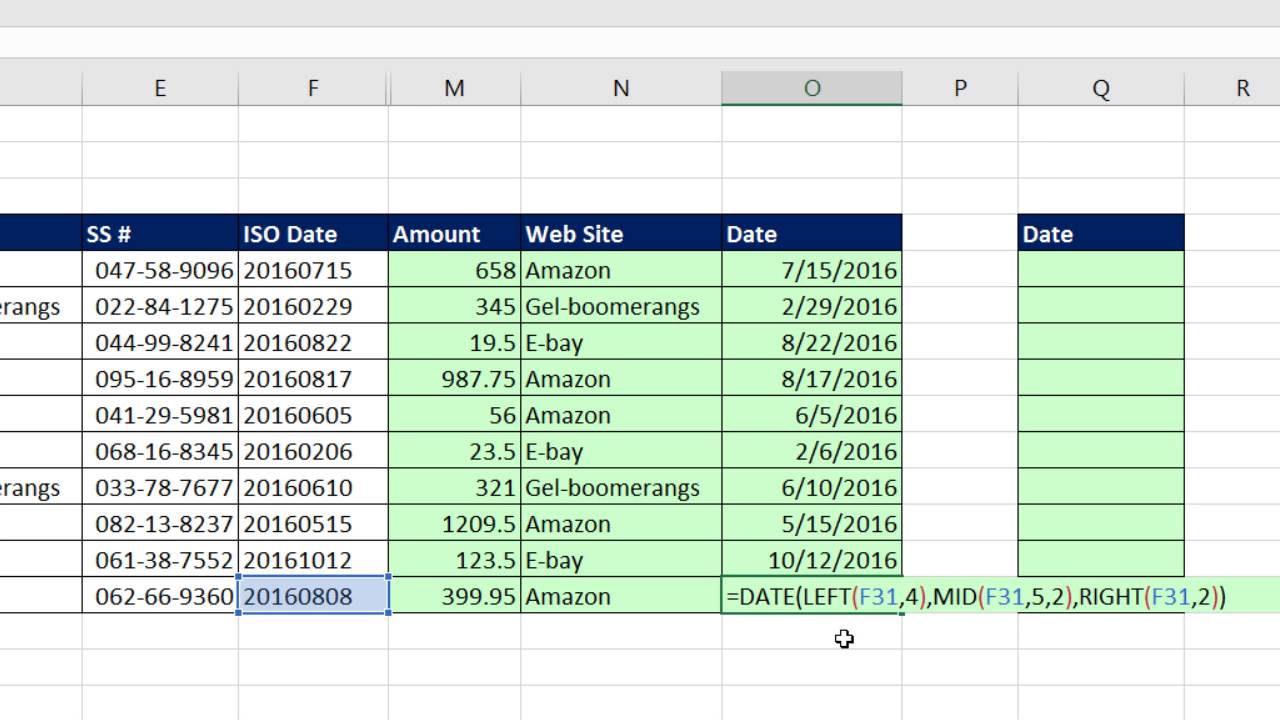Image resolution: width=1280 pixels, height=720 pixels.
Task: Select Date cell 6/5/2016
Action: pyautogui.click(x=811, y=415)
